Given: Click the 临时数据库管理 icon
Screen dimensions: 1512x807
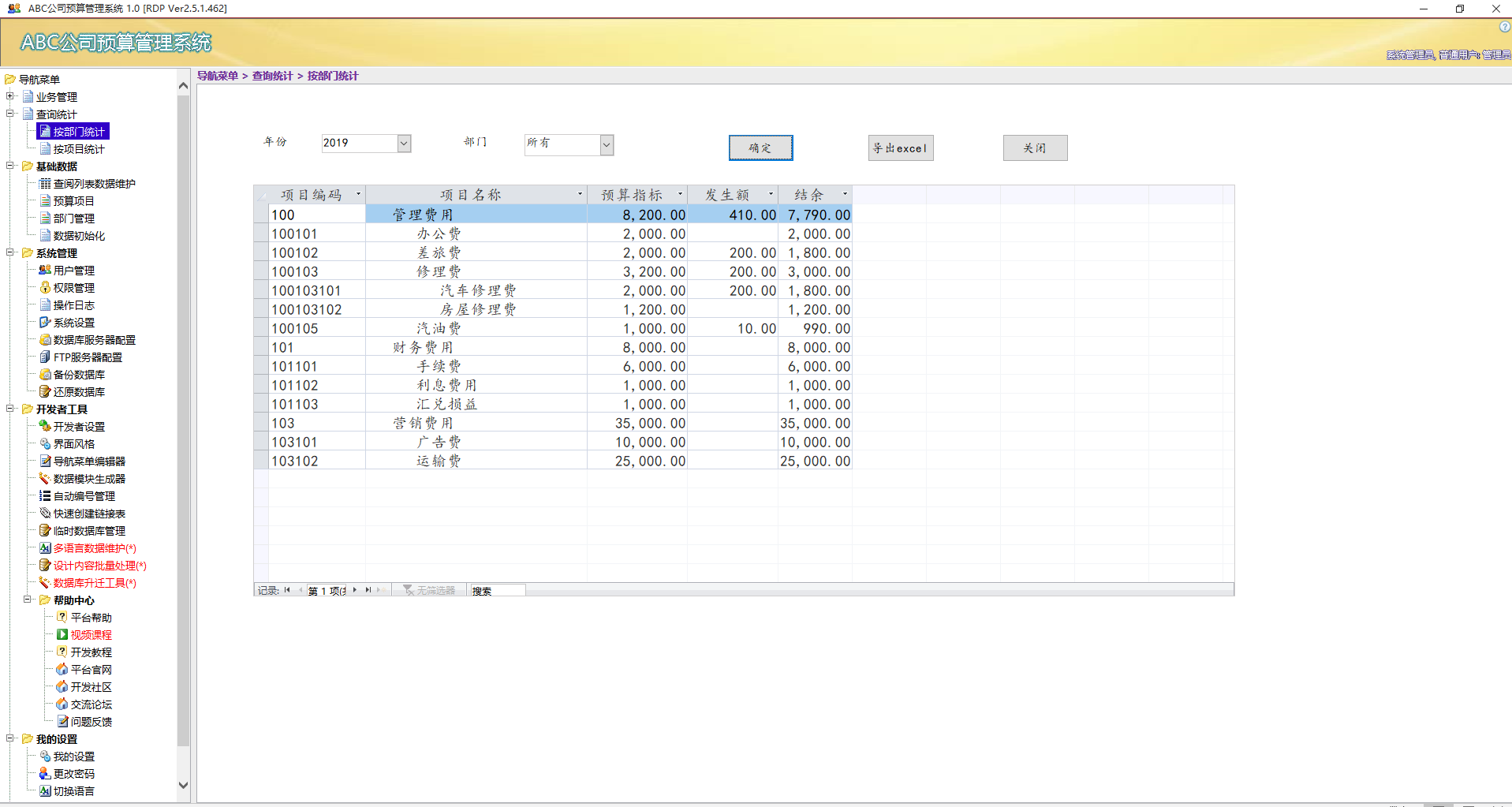Looking at the screenshot, I should click(45, 531).
